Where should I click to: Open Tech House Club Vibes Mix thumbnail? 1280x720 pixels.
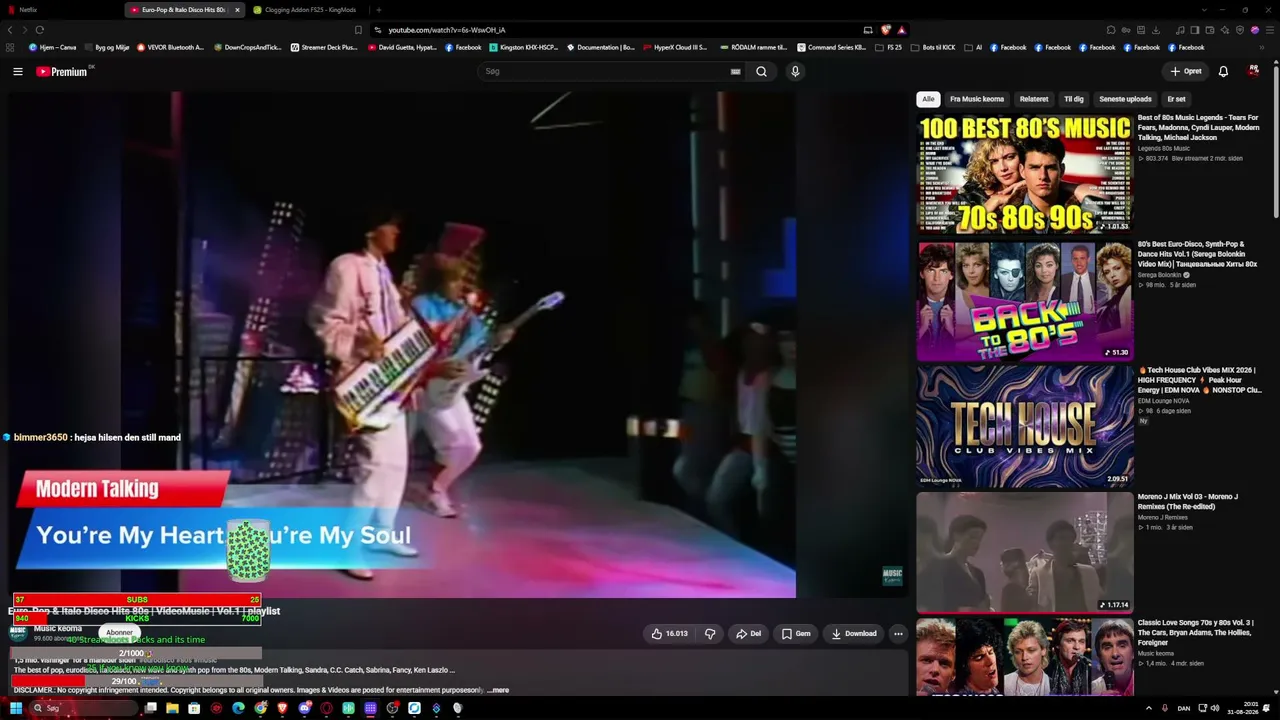pos(1025,427)
